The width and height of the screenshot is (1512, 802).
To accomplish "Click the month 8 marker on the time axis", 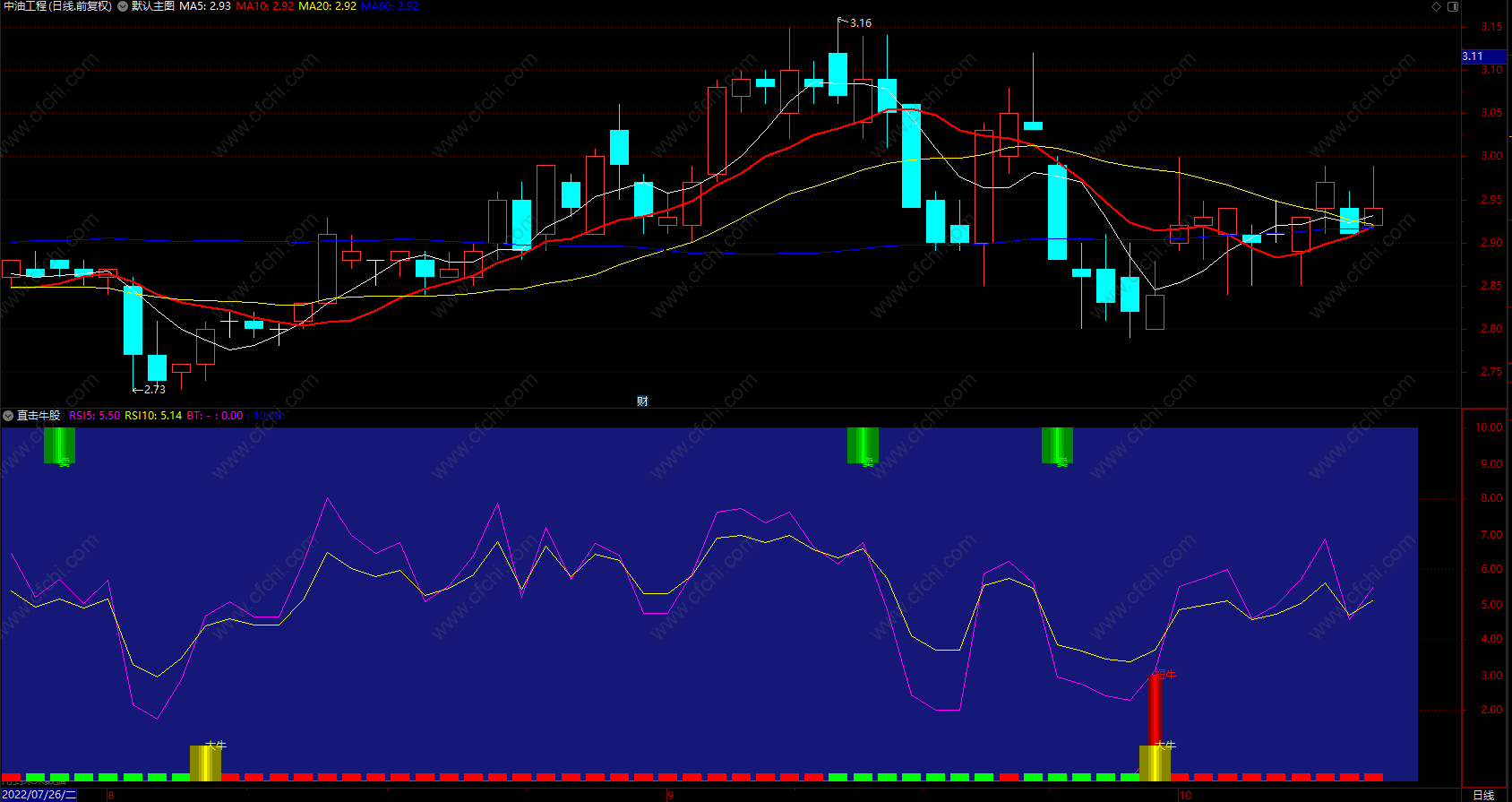I will coord(111,795).
